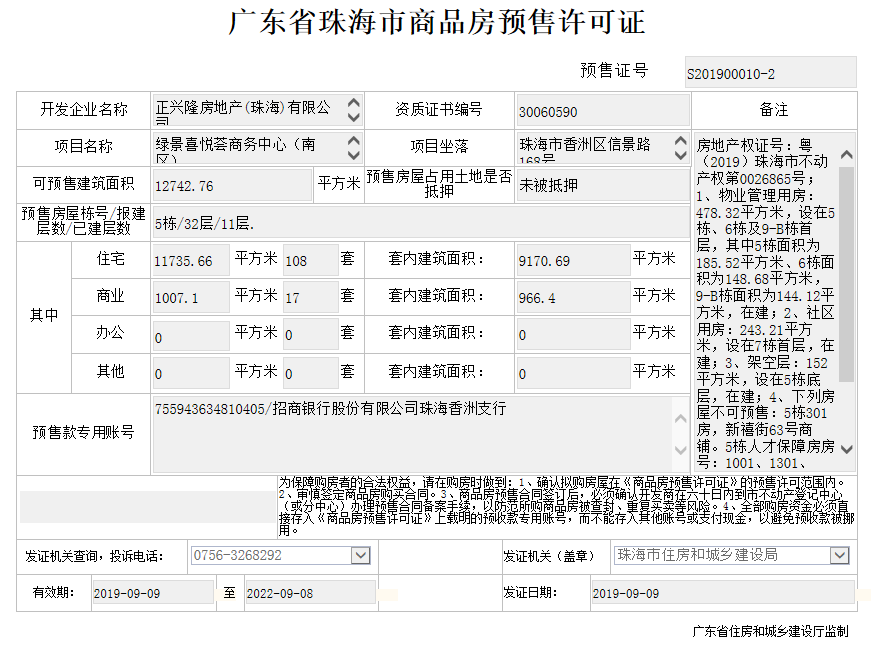Open the 投诉电话 0756-3268292 dropdown
Viewport: 871px width, 647px height.
pos(360,555)
